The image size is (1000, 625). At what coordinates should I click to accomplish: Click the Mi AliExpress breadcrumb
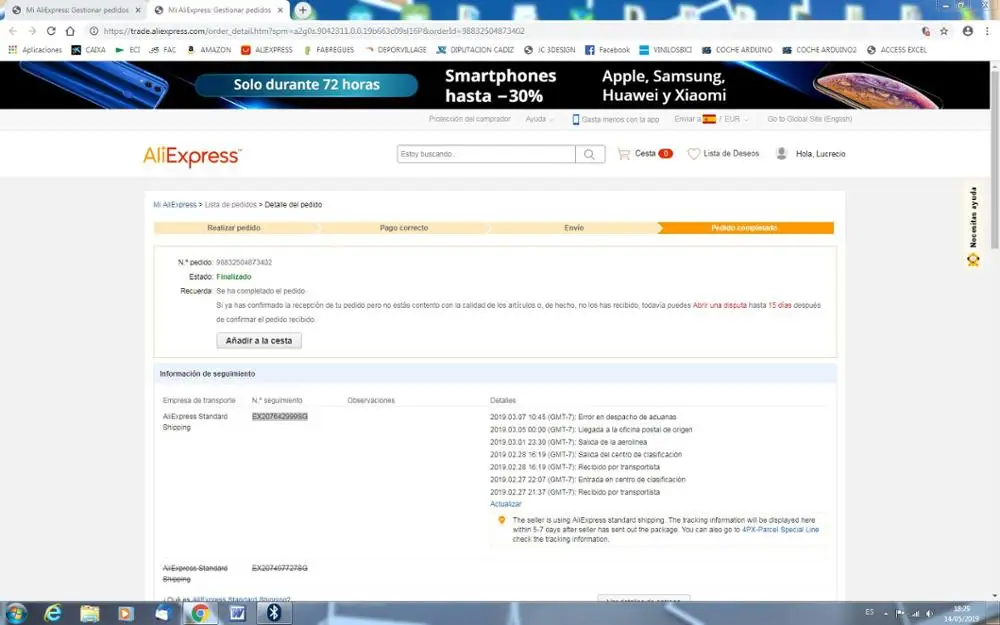(175, 205)
